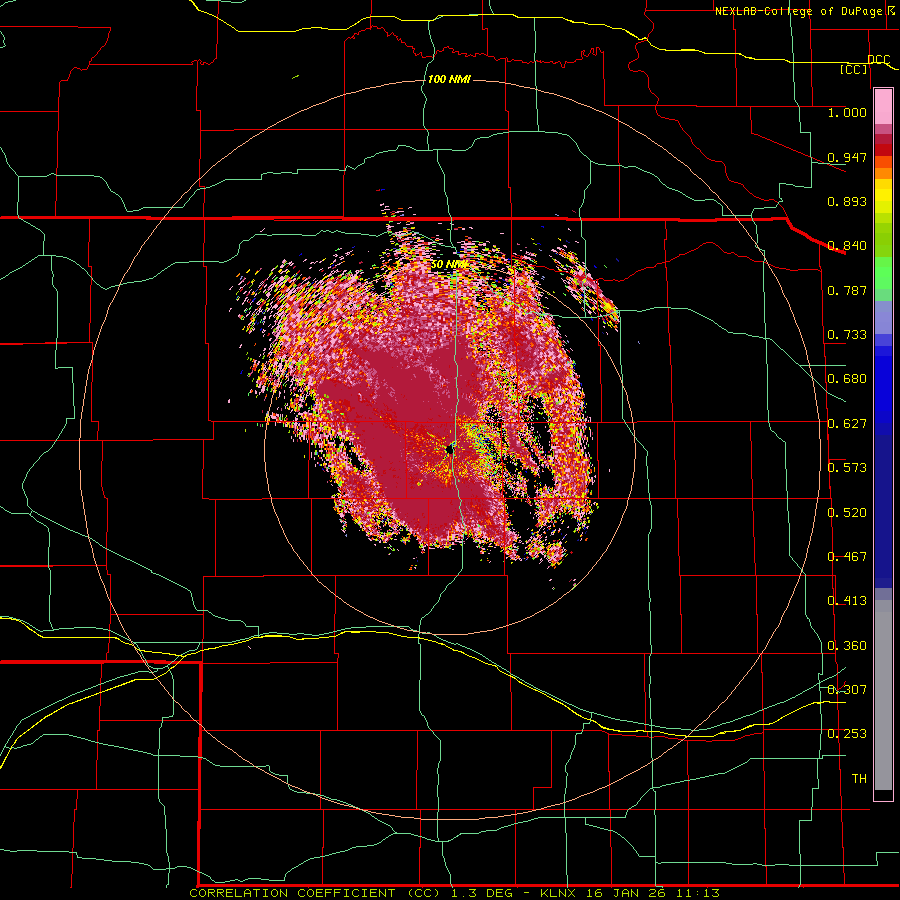Click the 0.893 scale value
Viewport: 900px width, 900px height.
click(847, 201)
